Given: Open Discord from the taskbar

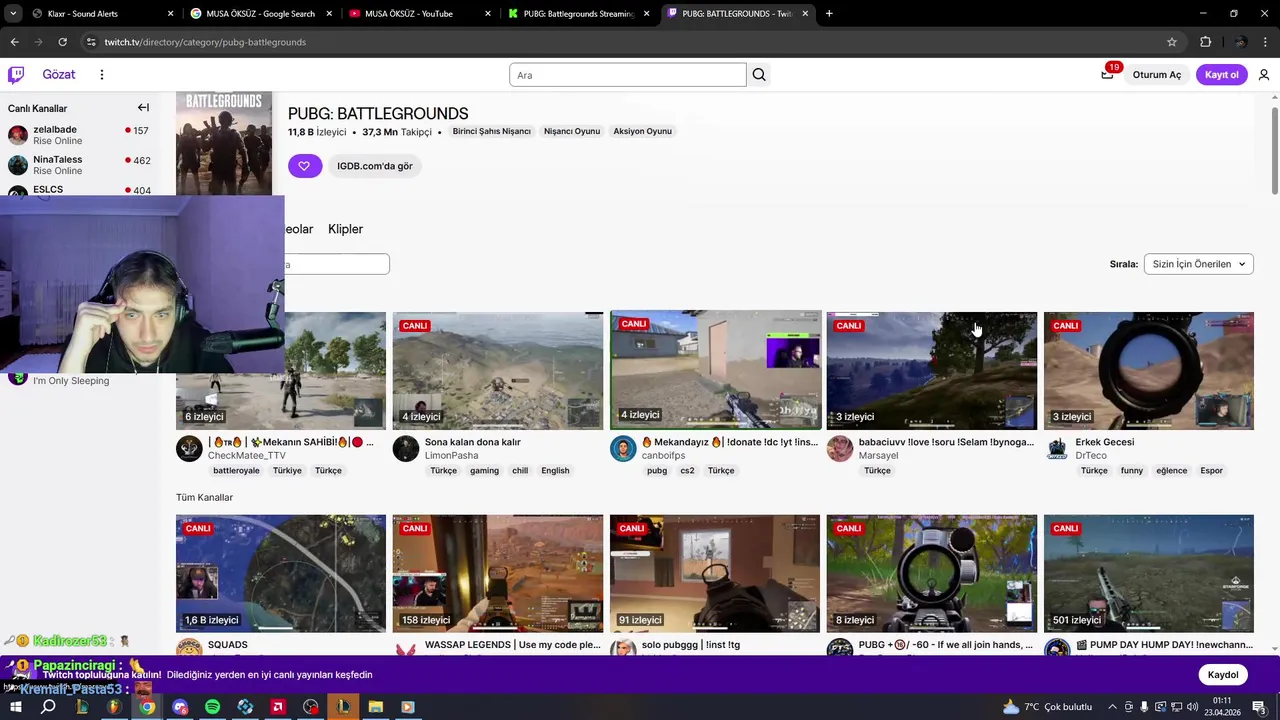Looking at the screenshot, I should (180, 707).
